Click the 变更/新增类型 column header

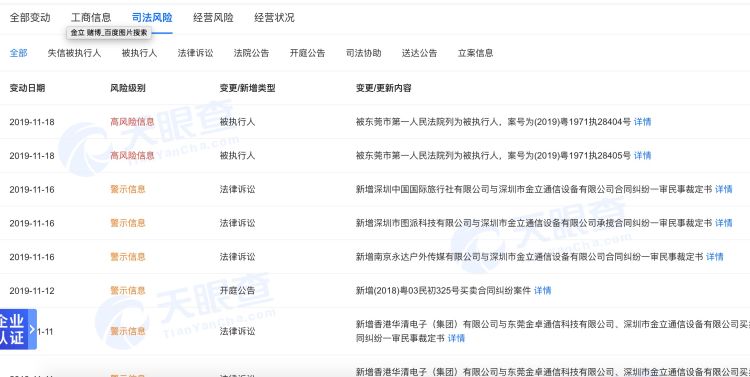(247, 88)
